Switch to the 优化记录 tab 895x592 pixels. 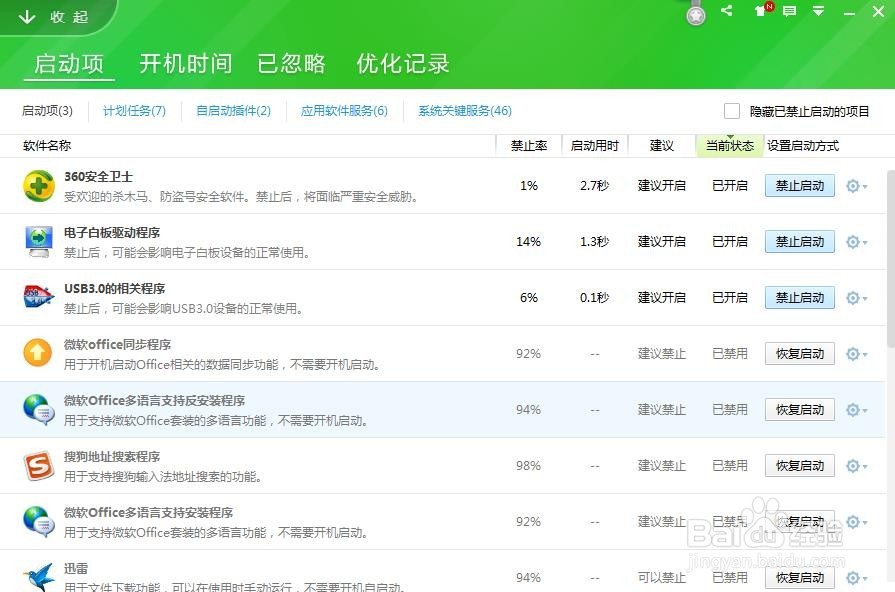403,63
